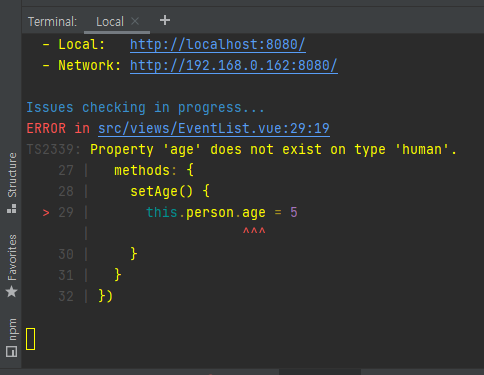Open the Structure tool window

tap(12, 183)
